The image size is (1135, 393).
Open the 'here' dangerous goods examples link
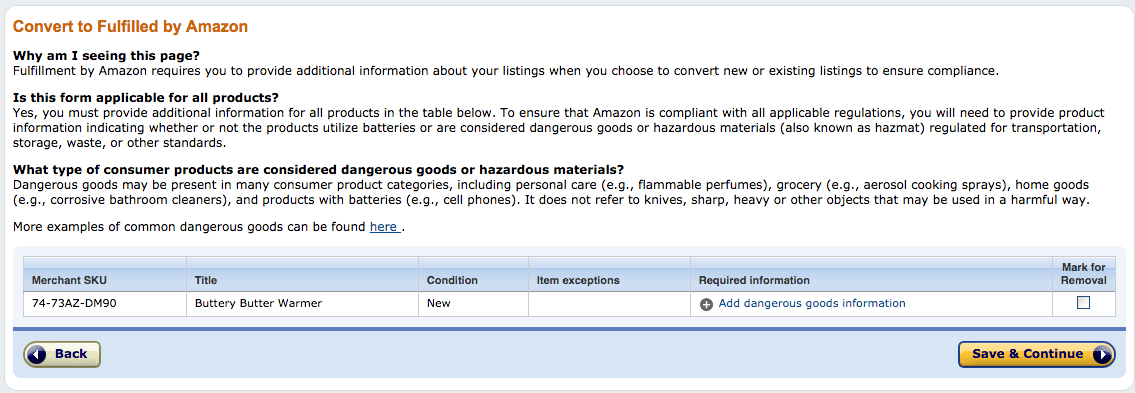pyautogui.click(x=383, y=227)
